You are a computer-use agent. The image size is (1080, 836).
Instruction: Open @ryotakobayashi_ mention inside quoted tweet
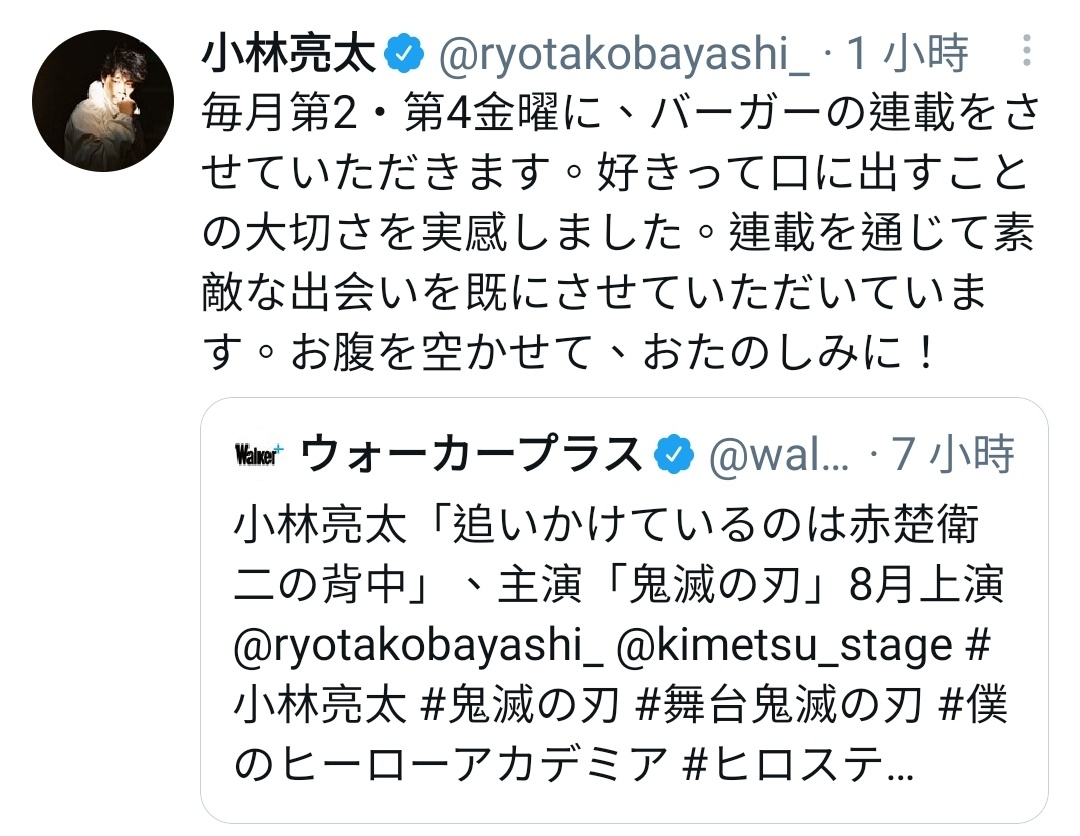pos(419,647)
